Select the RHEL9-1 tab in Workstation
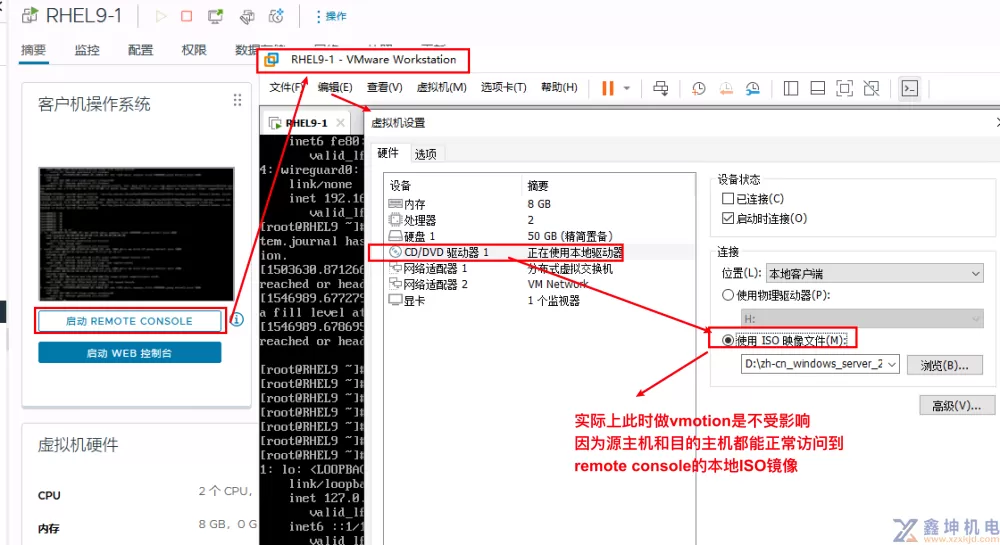Image resolution: width=1000 pixels, height=545 pixels. pos(306,123)
